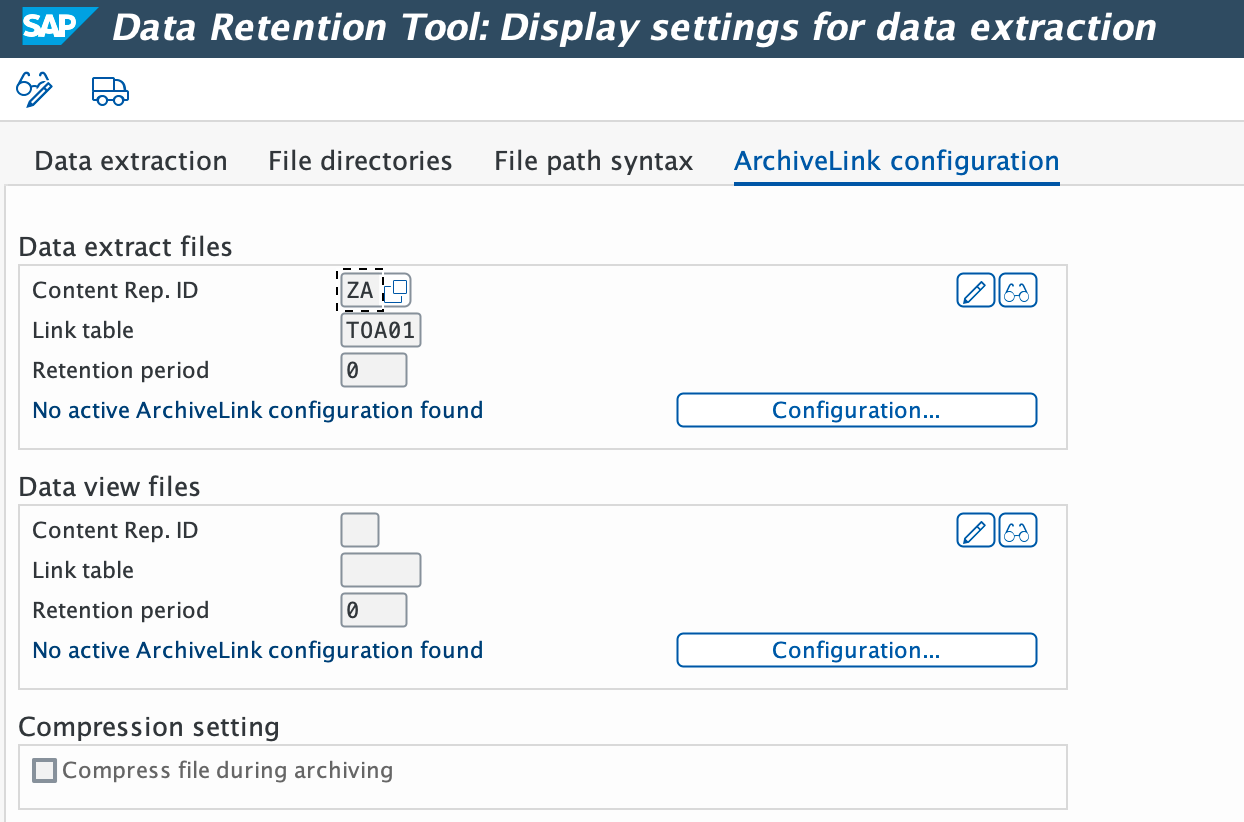The width and height of the screenshot is (1244, 822).
Task: Enable Compress file during archiving
Action: point(44,770)
